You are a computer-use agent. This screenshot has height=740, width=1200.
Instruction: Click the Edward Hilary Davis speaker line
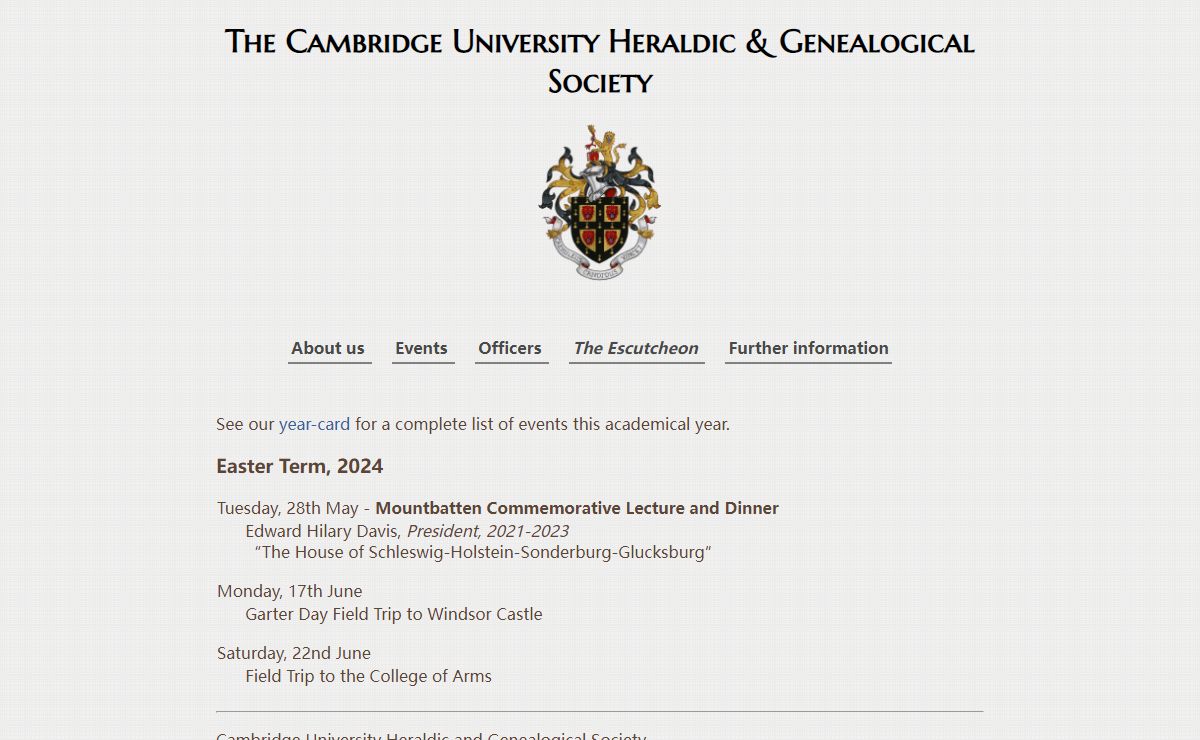(x=407, y=531)
